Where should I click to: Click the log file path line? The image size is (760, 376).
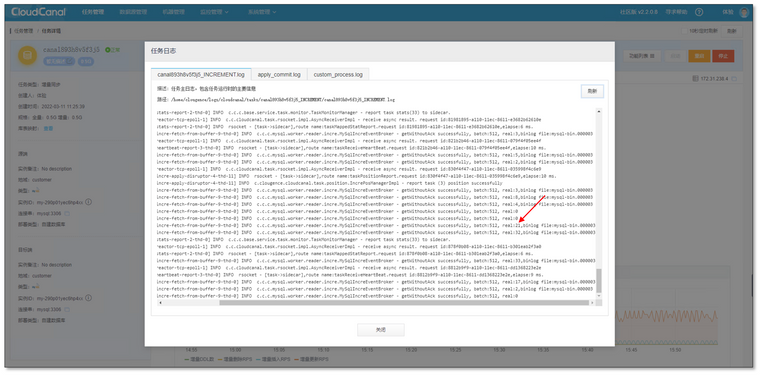point(275,99)
